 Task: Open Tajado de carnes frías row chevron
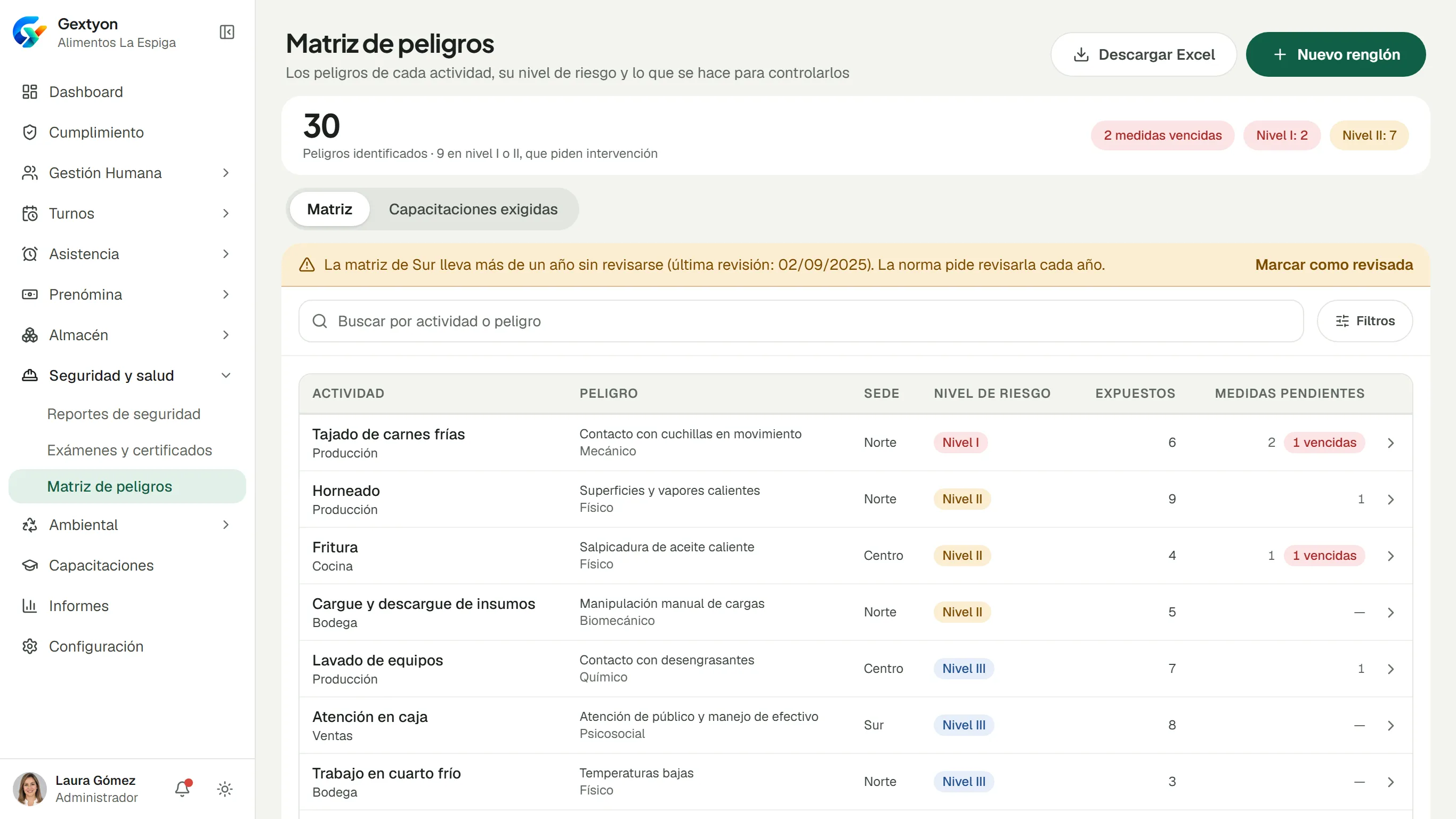pyautogui.click(x=1391, y=443)
